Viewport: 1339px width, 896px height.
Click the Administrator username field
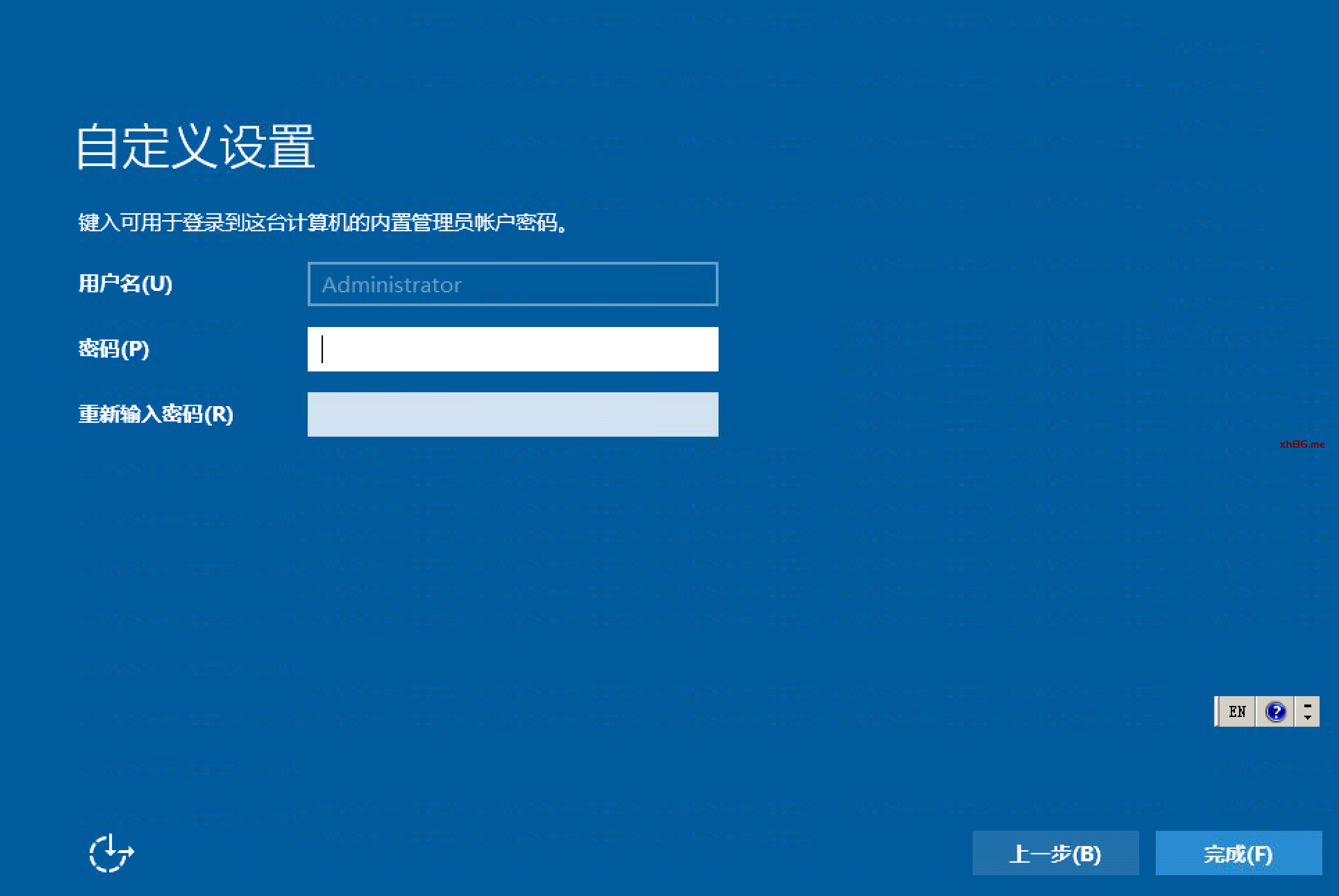point(513,284)
